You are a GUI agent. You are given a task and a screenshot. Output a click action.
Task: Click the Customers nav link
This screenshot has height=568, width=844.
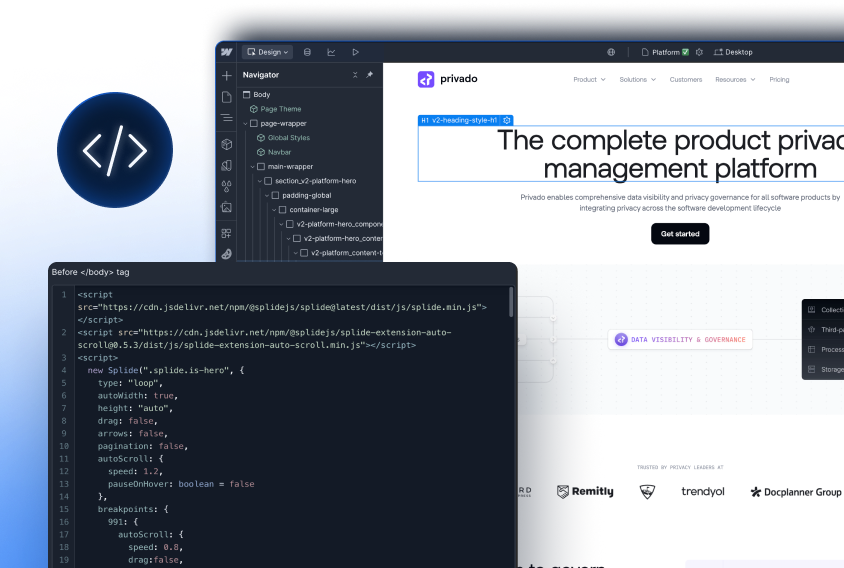pos(686,80)
